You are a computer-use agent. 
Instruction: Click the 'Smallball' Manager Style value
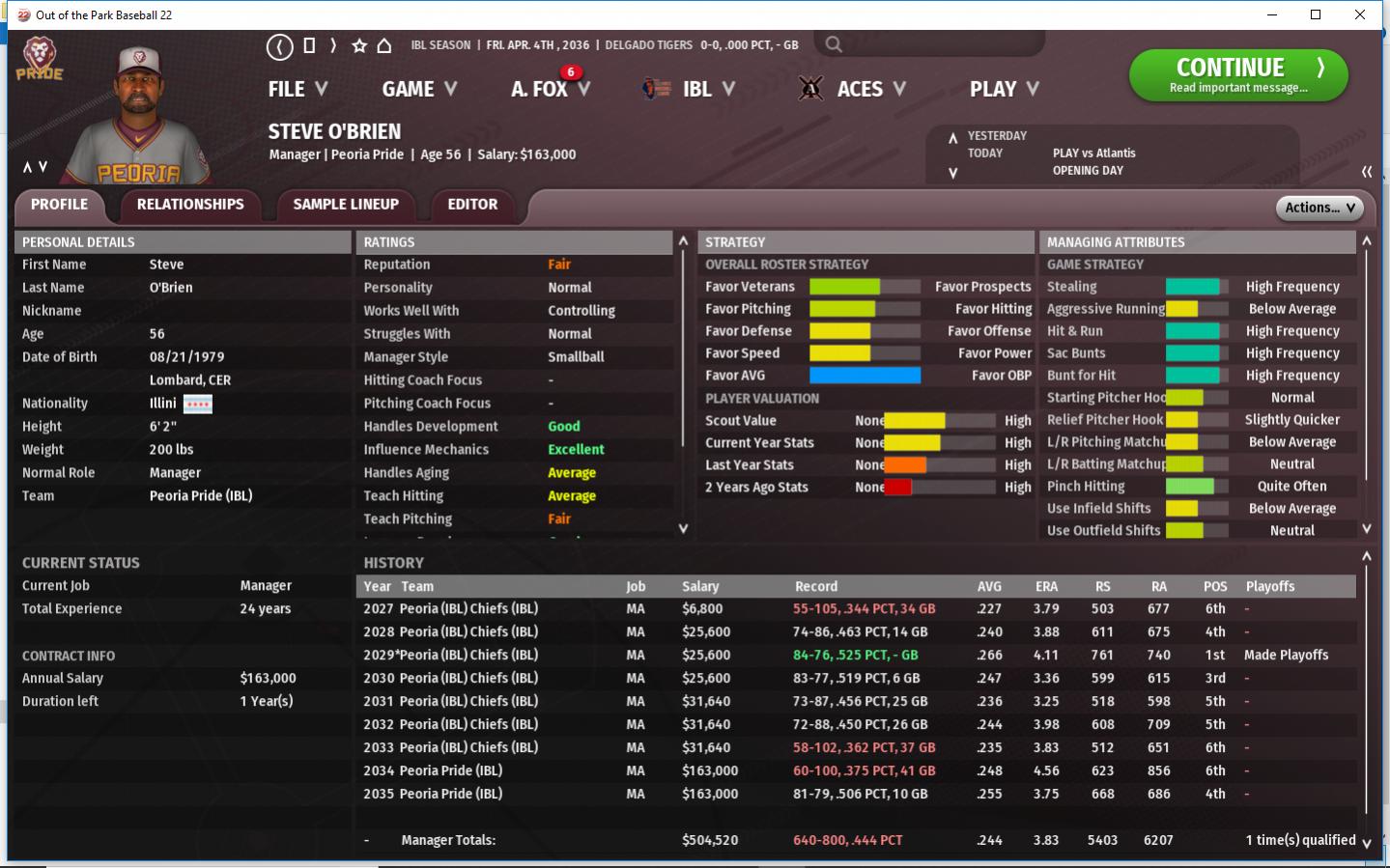tap(576, 357)
